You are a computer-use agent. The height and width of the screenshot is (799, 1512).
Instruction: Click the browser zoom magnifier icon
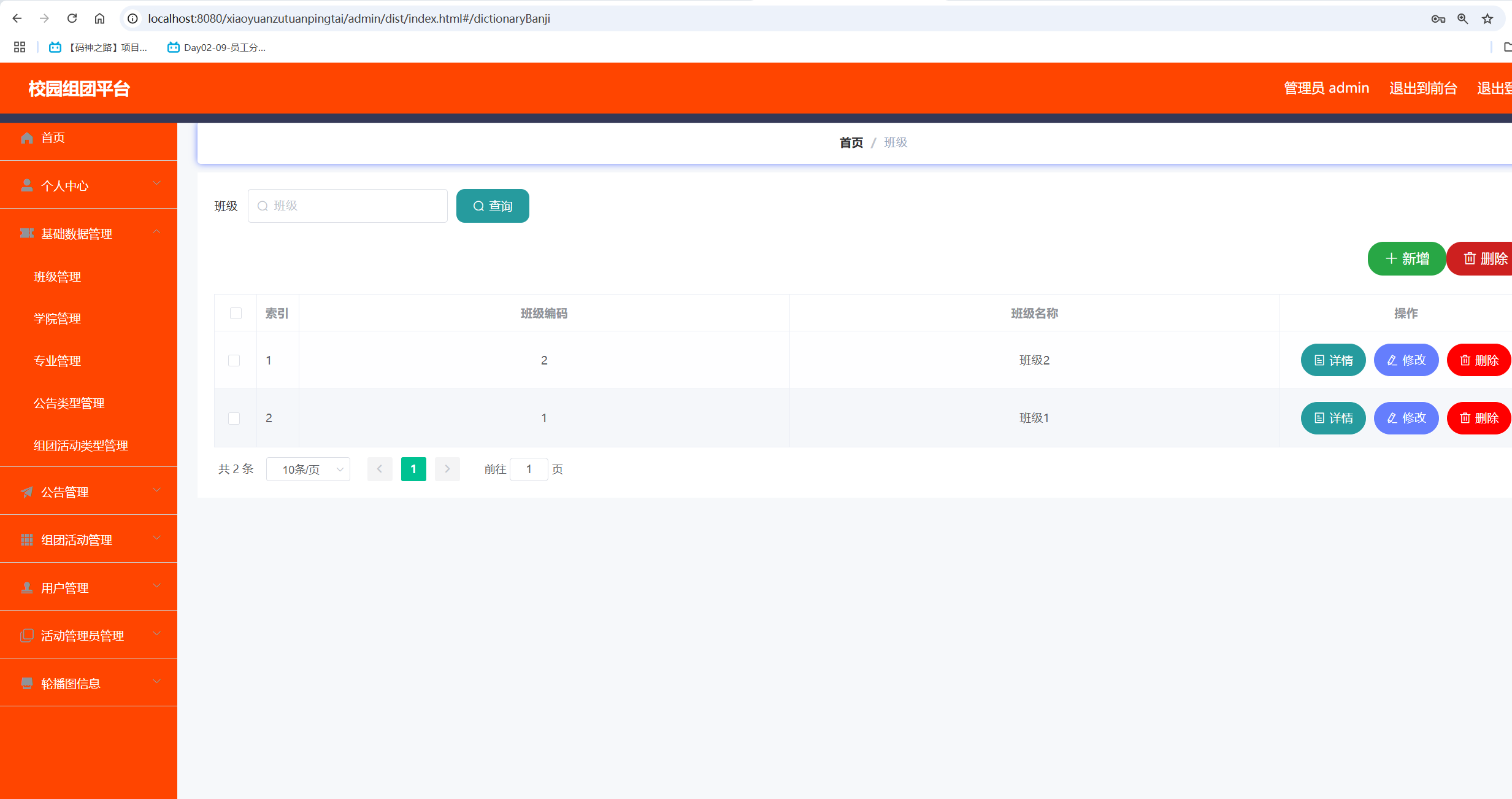pyautogui.click(x=1463, y=19)
